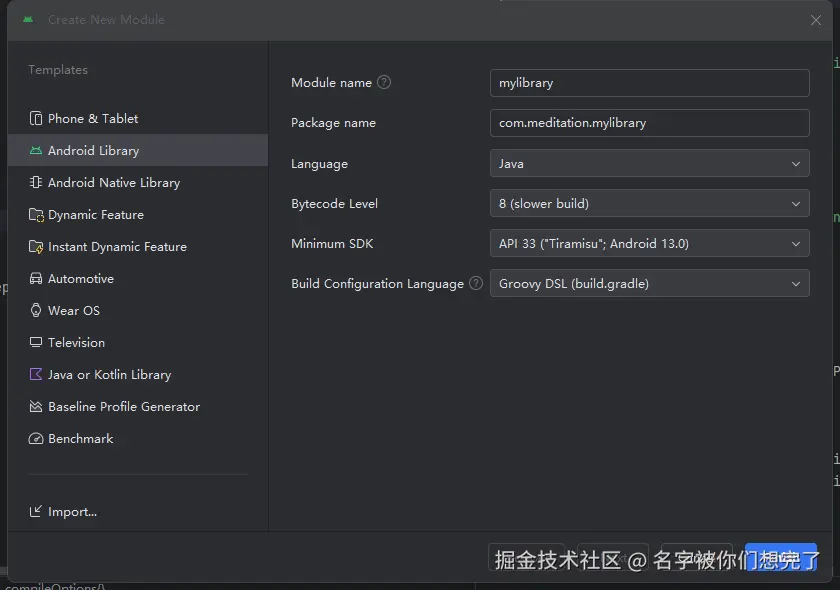Click the Java or Kotlin Library icon
The width and height of the screenshot is (840, 590).
[36, 375]
